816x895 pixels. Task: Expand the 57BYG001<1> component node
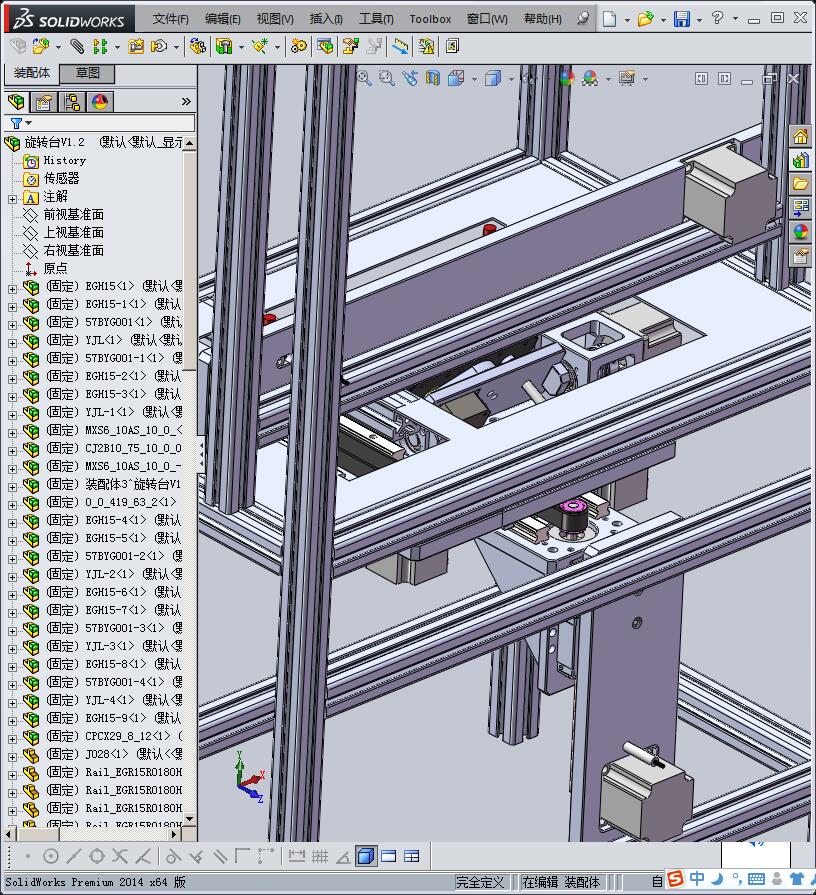click(x=13, y=325)
